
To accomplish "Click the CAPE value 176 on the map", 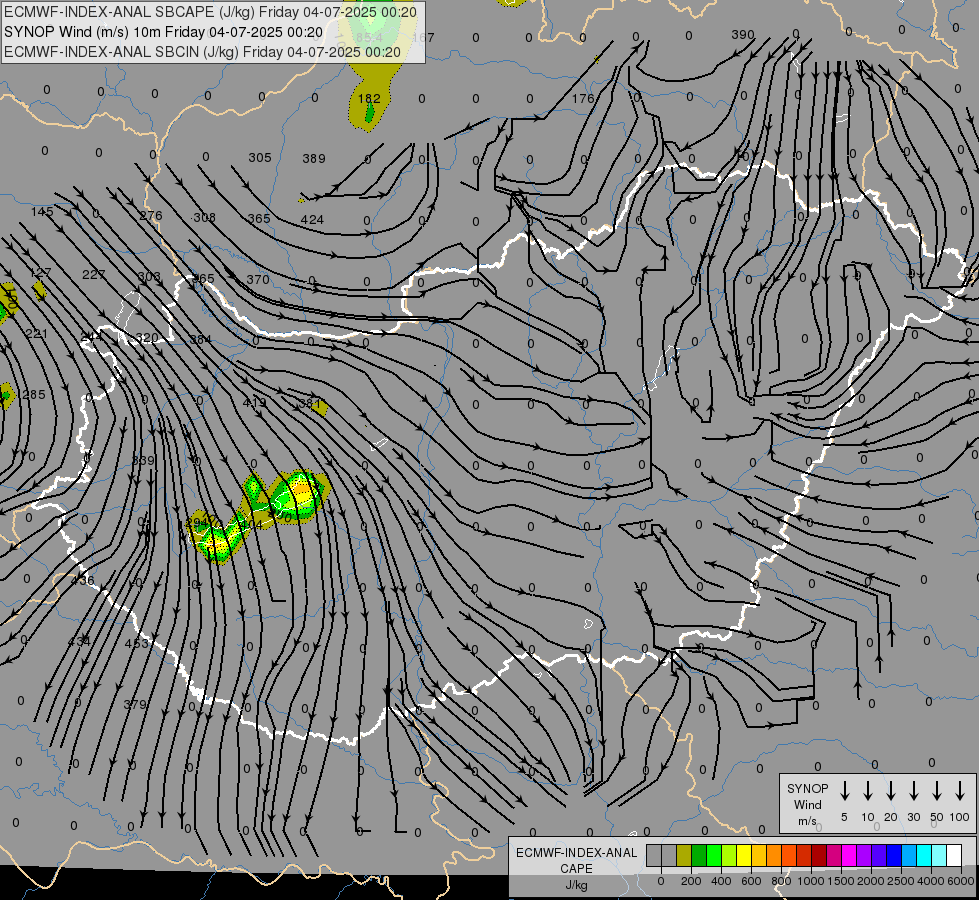I will point(583,99).
